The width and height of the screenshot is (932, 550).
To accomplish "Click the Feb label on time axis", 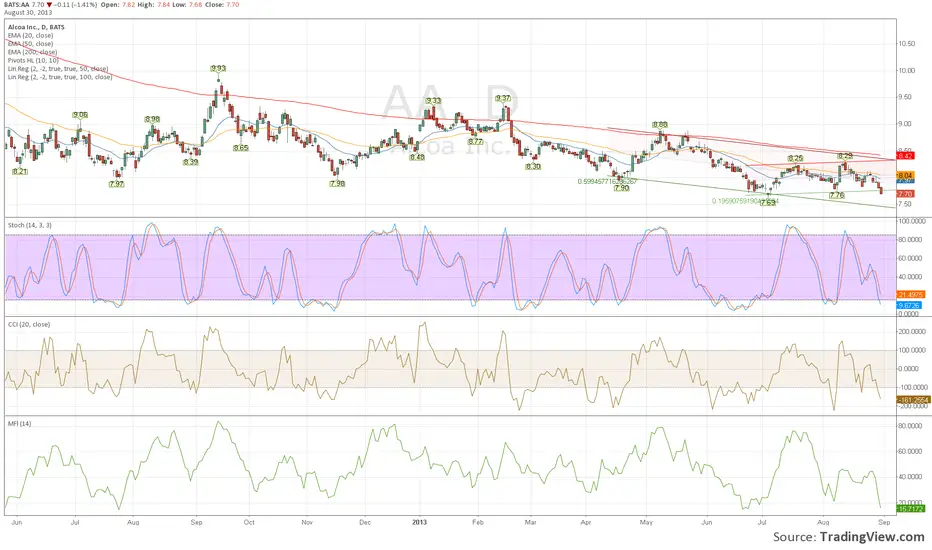I will tap(478, 523).
